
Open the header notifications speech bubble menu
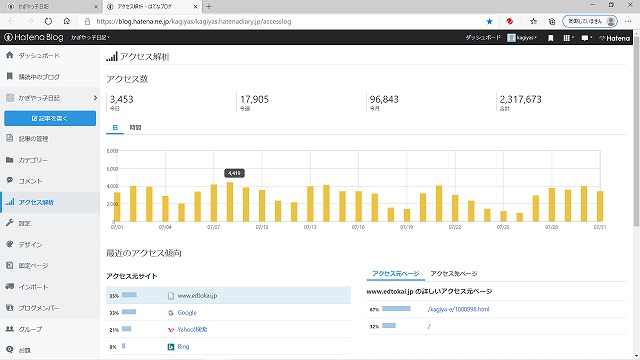(587, 38)
